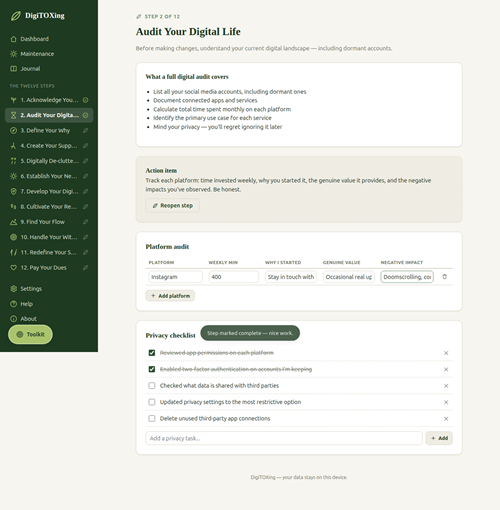The image size is (500, 510).
Task: Uncheck Reviewed app permissions on each platform
Action: pyautogui.click(x=152, y=353)
